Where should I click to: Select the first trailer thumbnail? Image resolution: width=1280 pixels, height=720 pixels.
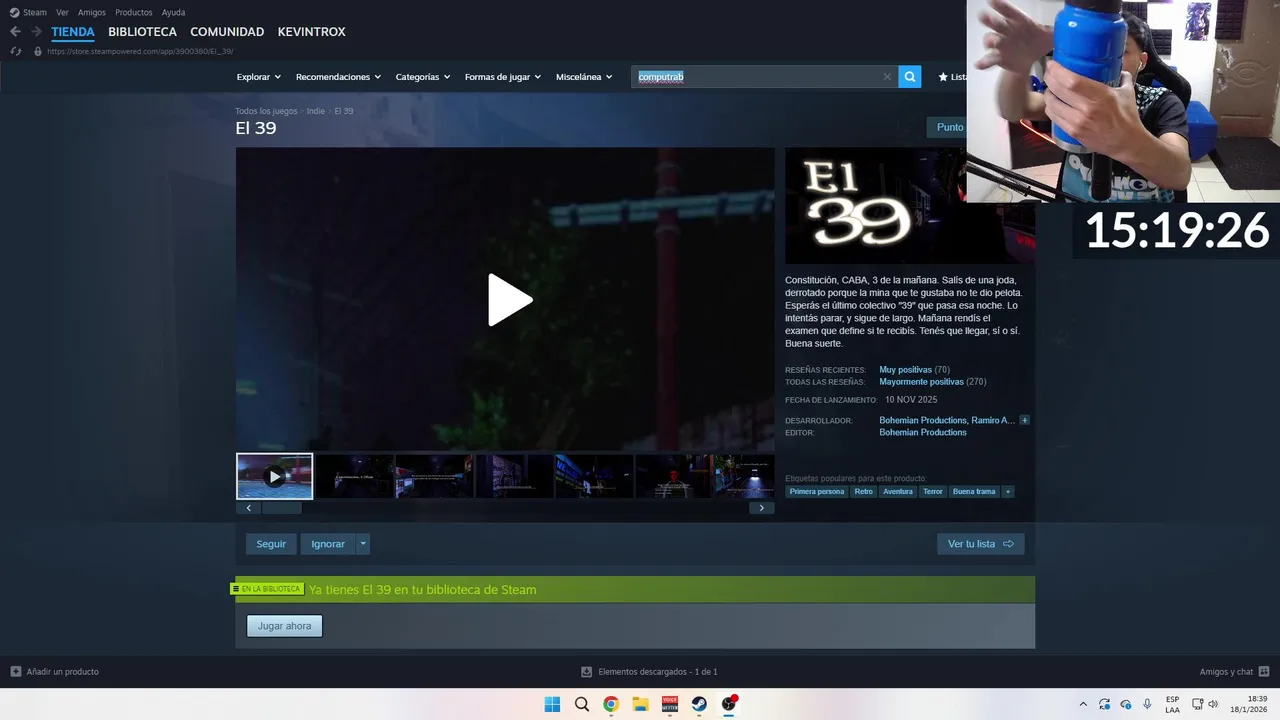274,476
